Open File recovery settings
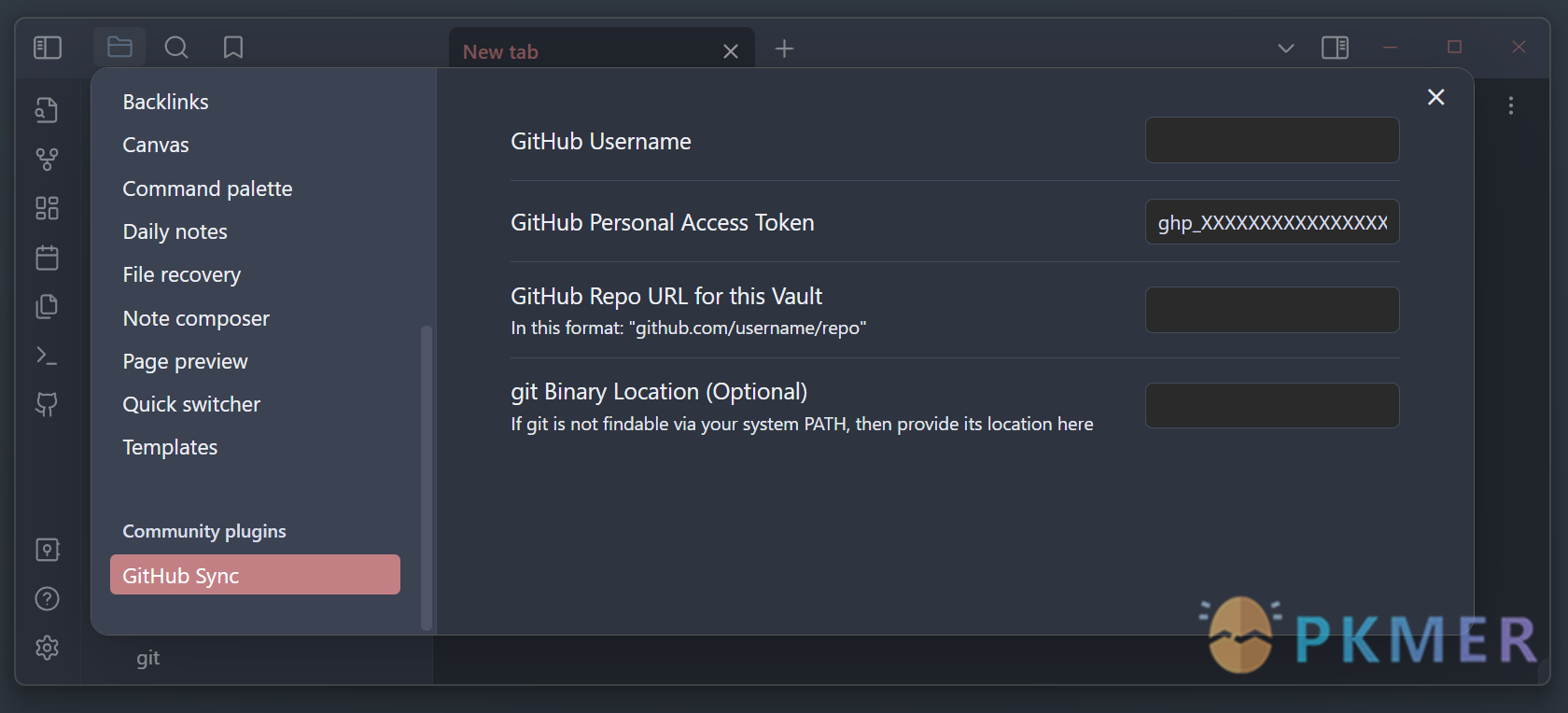1568x713 pixels. point(181,274)
